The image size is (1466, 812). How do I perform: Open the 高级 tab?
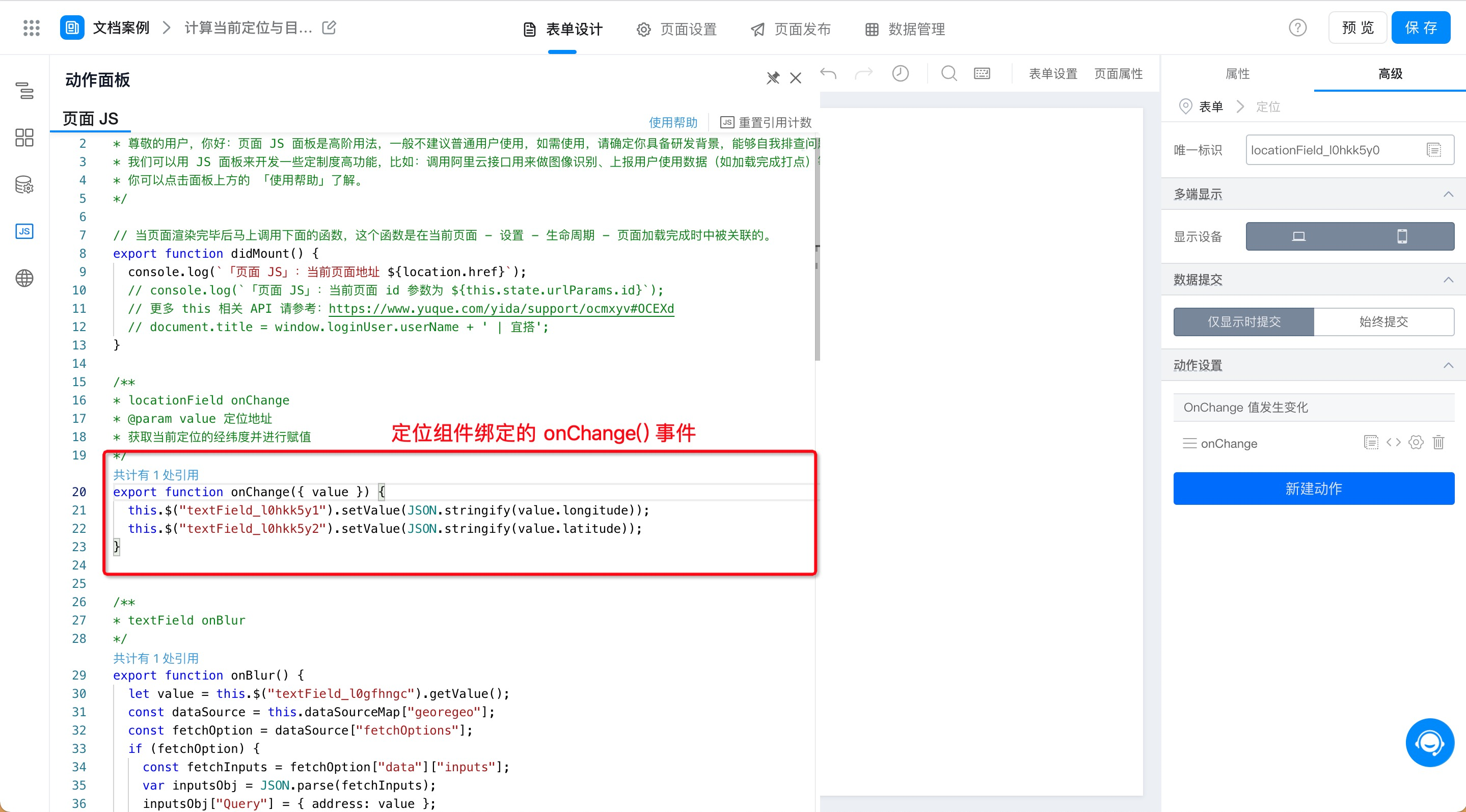[x=1390, y=73]
